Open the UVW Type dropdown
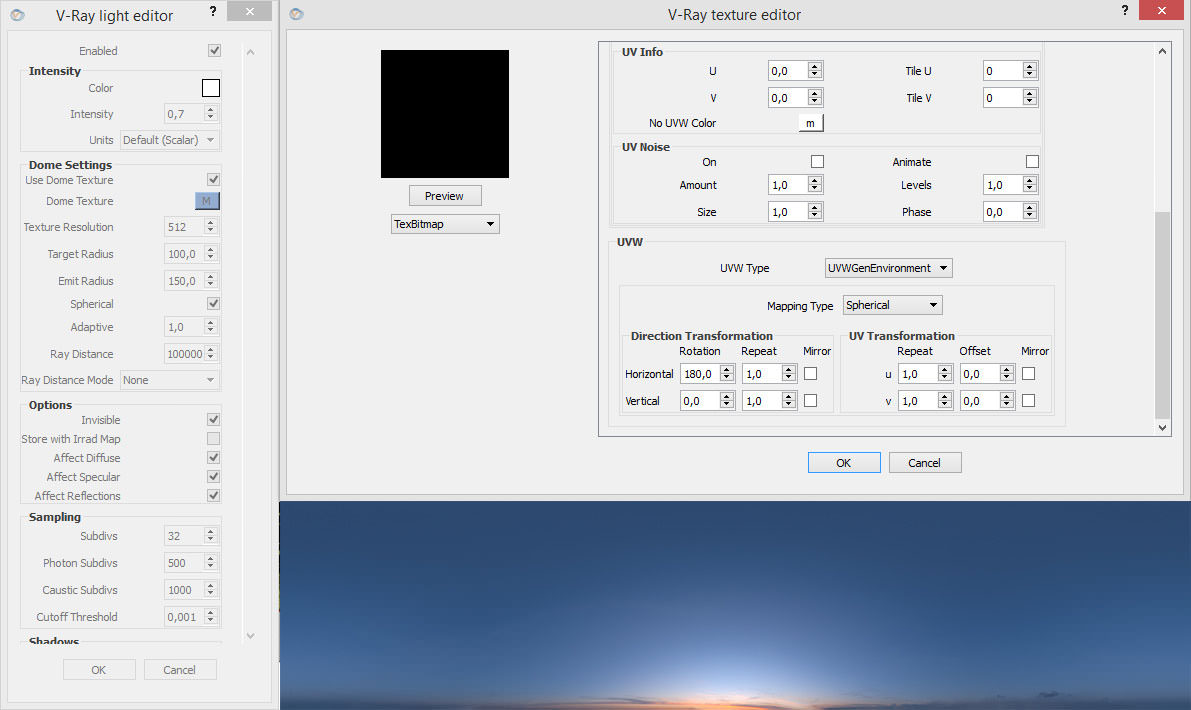Image resolution: width=1191 pixels, height=710 pixels. 888,268
